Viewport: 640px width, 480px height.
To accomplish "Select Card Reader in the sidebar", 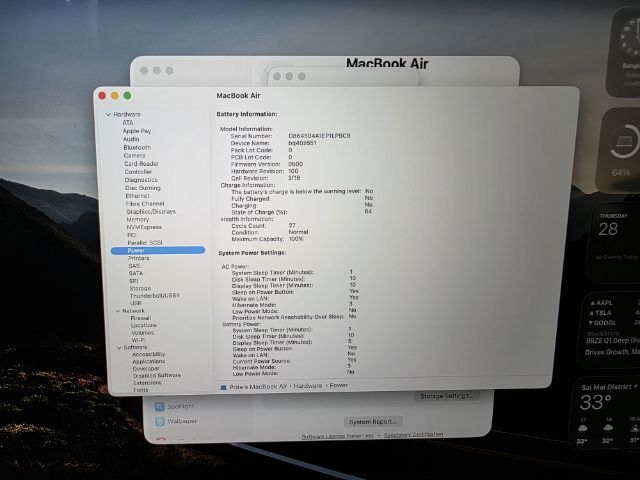I will [x=141, y=164].
